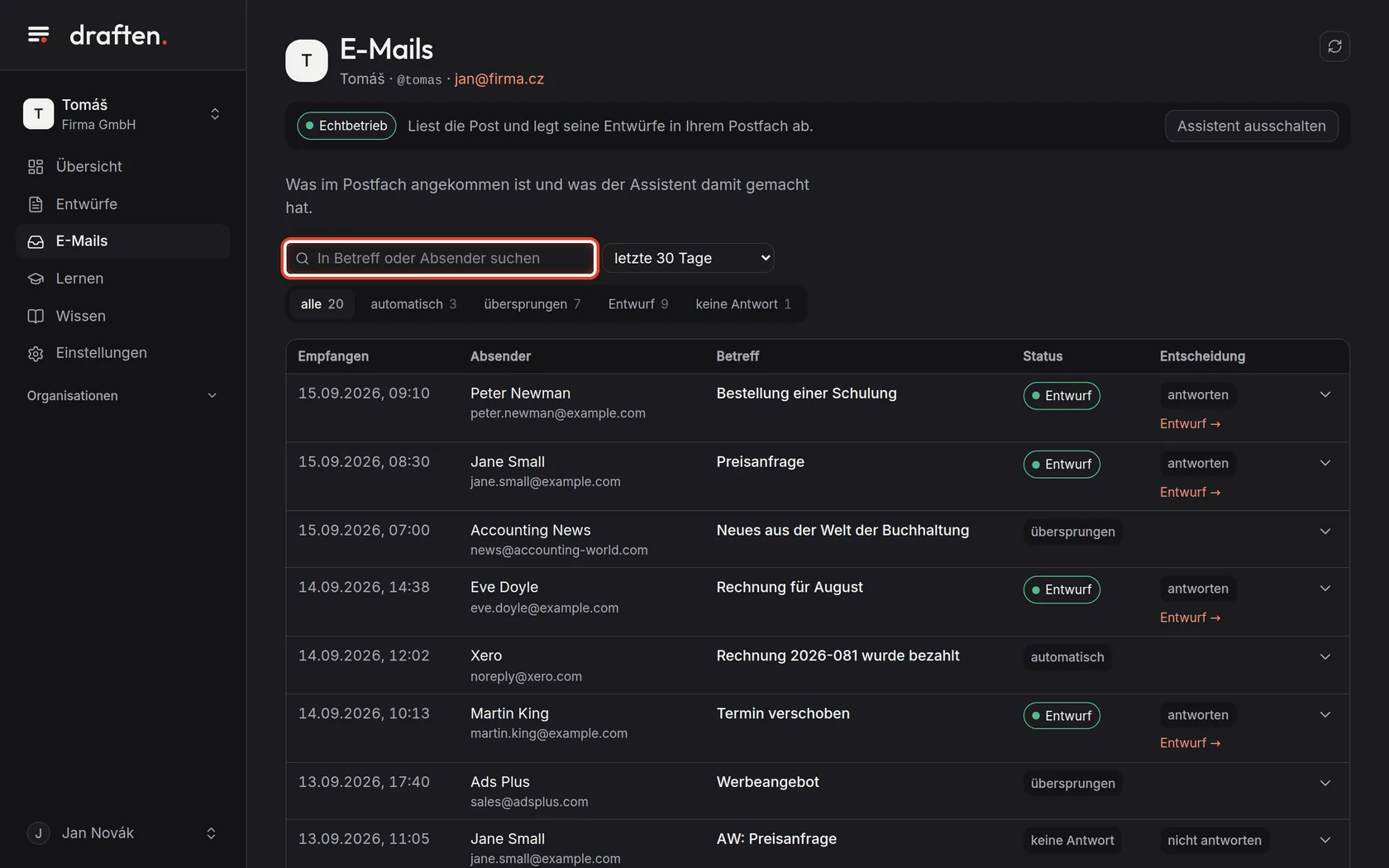Open Entwurf link for Jane Small's Preisanfrage
Screen dimensions: 1389x868
tap(1190, 493)
